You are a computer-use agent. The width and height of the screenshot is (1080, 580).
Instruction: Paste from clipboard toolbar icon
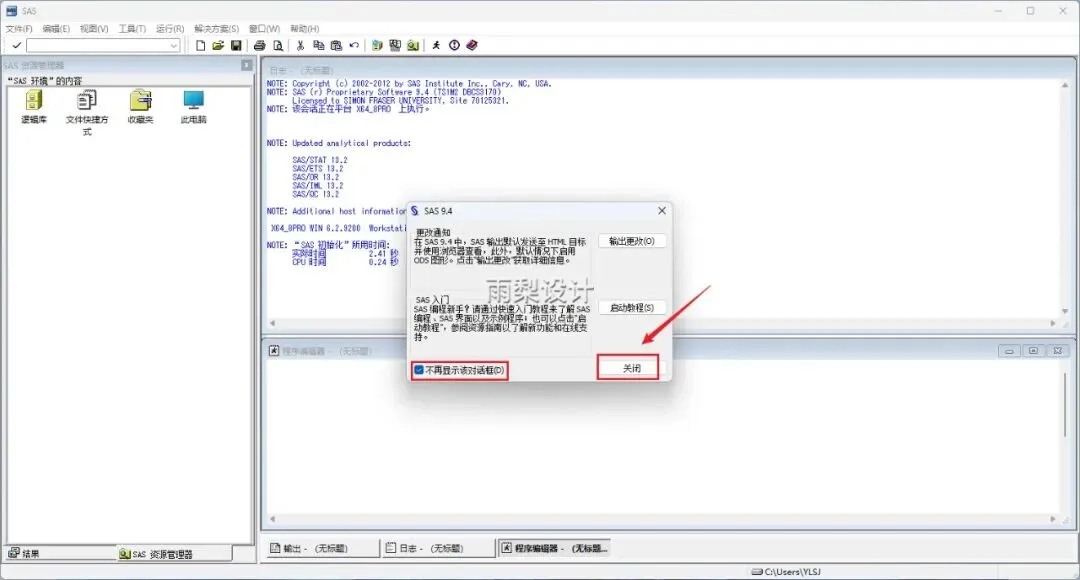click(x=336, y=45)
